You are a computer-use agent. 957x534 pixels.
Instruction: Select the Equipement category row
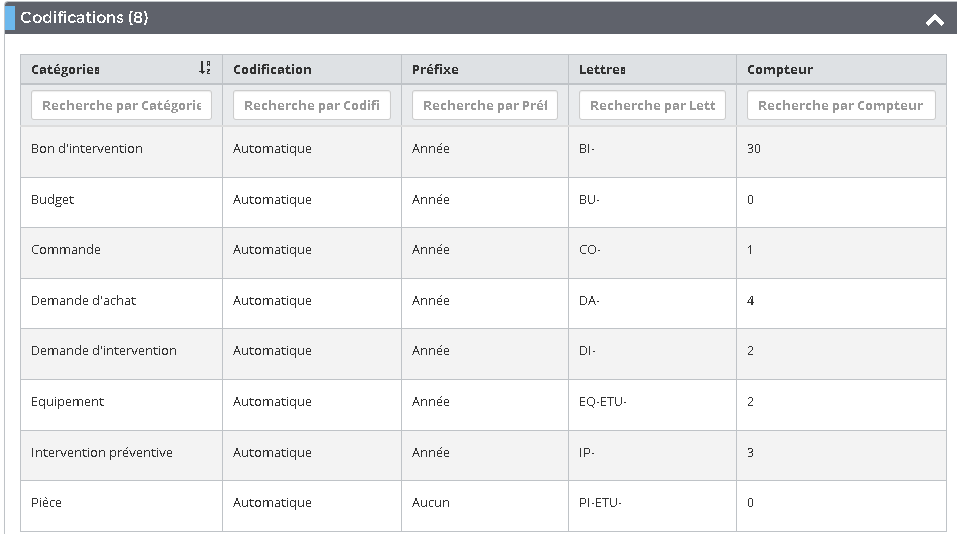(68, 402)
